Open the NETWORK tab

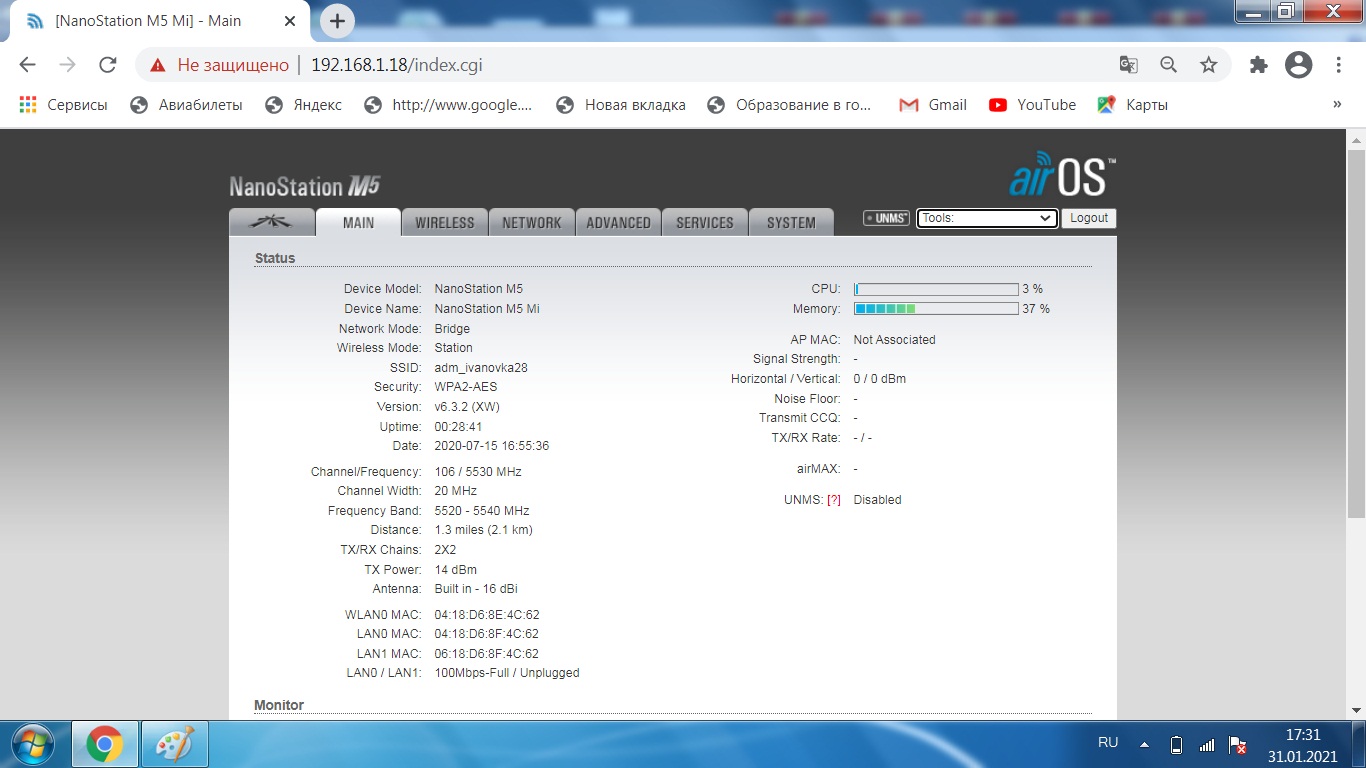[x=532, y=222]
